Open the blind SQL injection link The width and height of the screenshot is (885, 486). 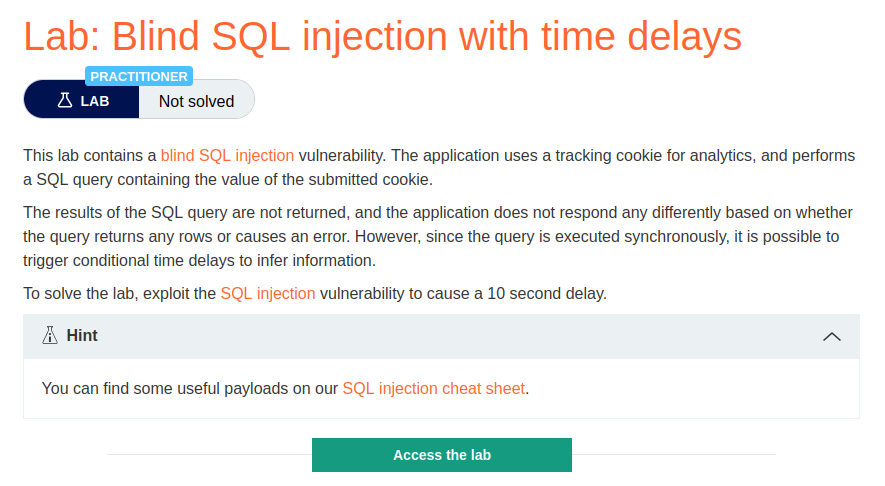pyautogui.click(x=227, y=155)
